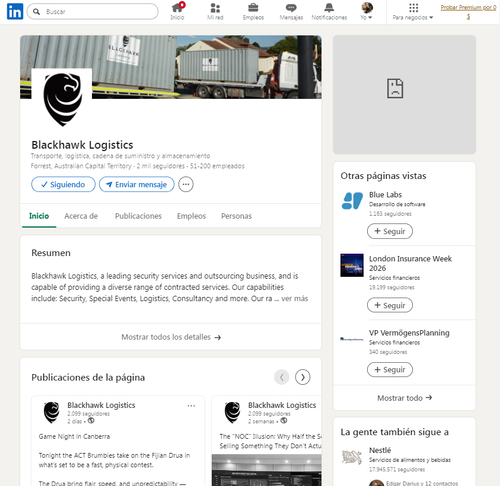Follow Blue Labs with Seguir
The image size is (500, 486).
click(x=390, y=231)
